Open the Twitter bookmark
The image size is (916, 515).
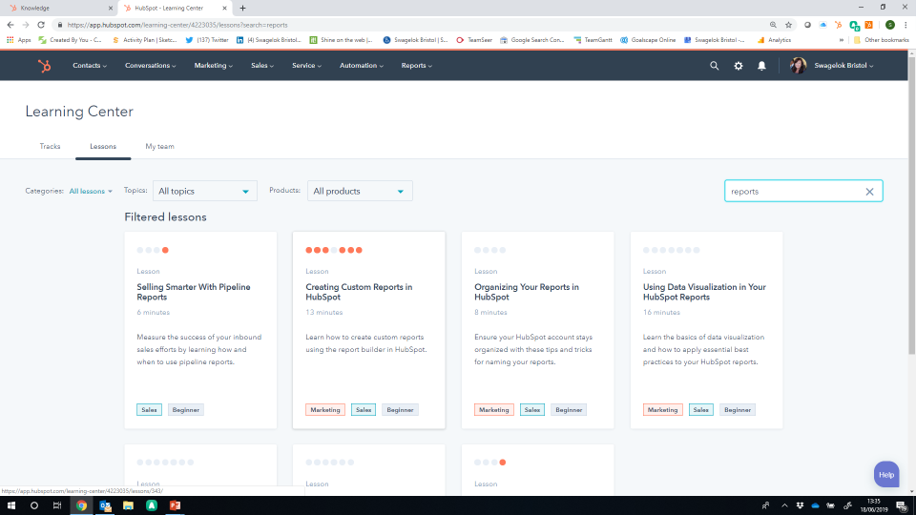point(207,40)
